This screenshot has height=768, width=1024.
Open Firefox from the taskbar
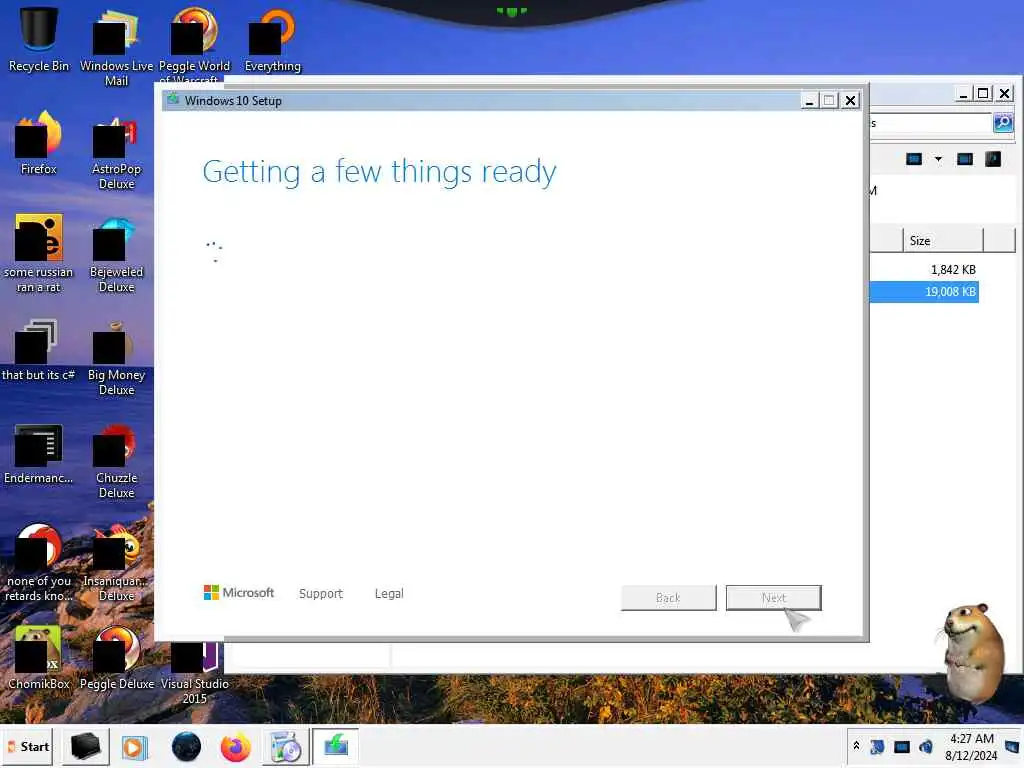point(235,746)
